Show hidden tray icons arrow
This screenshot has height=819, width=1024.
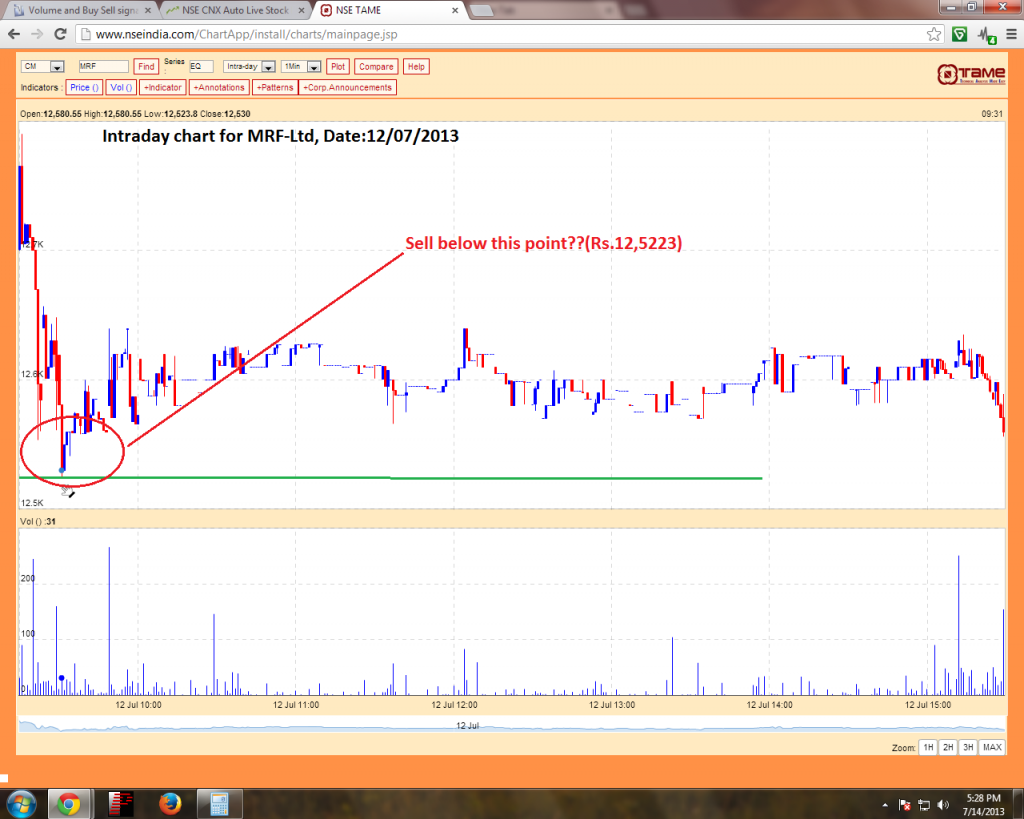coord(885,805)
